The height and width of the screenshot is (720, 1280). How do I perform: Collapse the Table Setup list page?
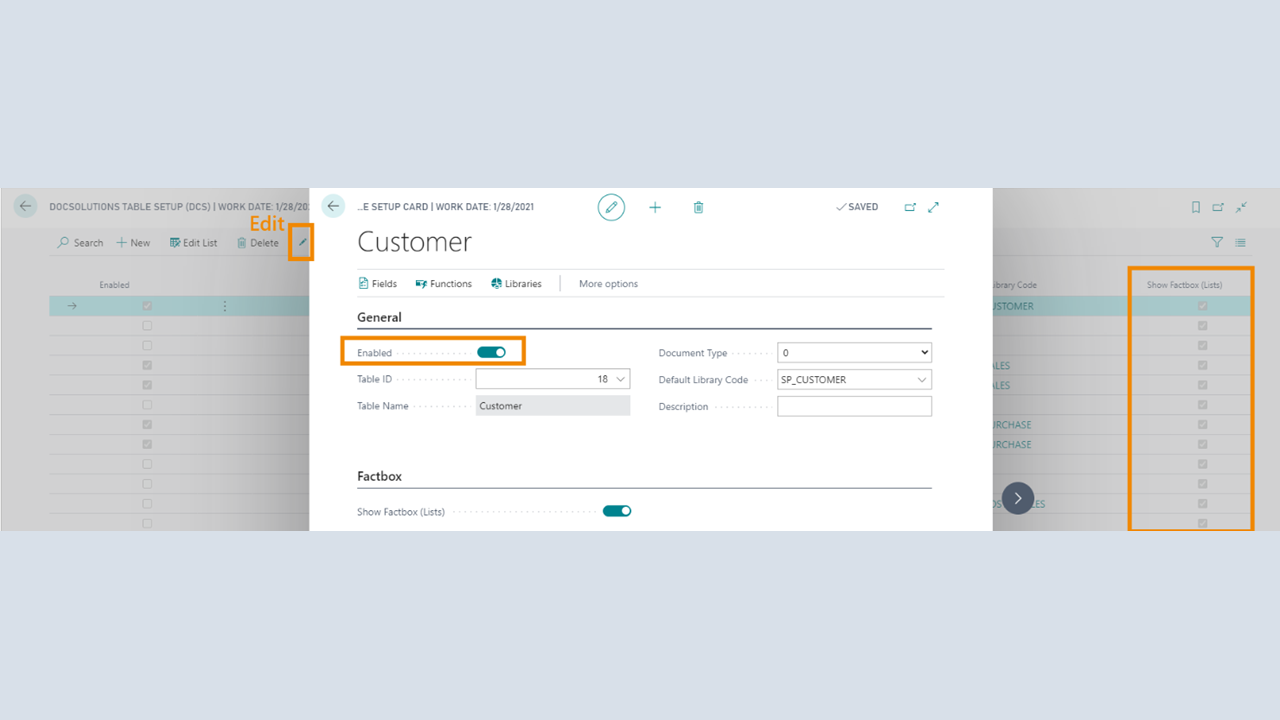click(1241, 207)
